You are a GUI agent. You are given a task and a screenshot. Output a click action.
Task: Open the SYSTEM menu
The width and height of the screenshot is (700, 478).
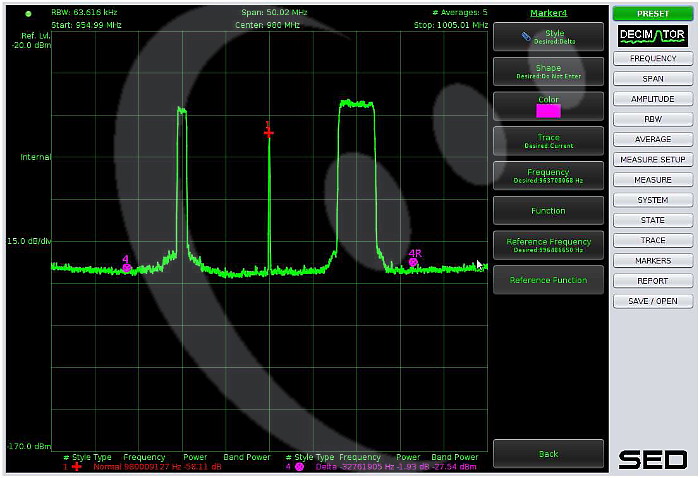[x=652, y=200]
